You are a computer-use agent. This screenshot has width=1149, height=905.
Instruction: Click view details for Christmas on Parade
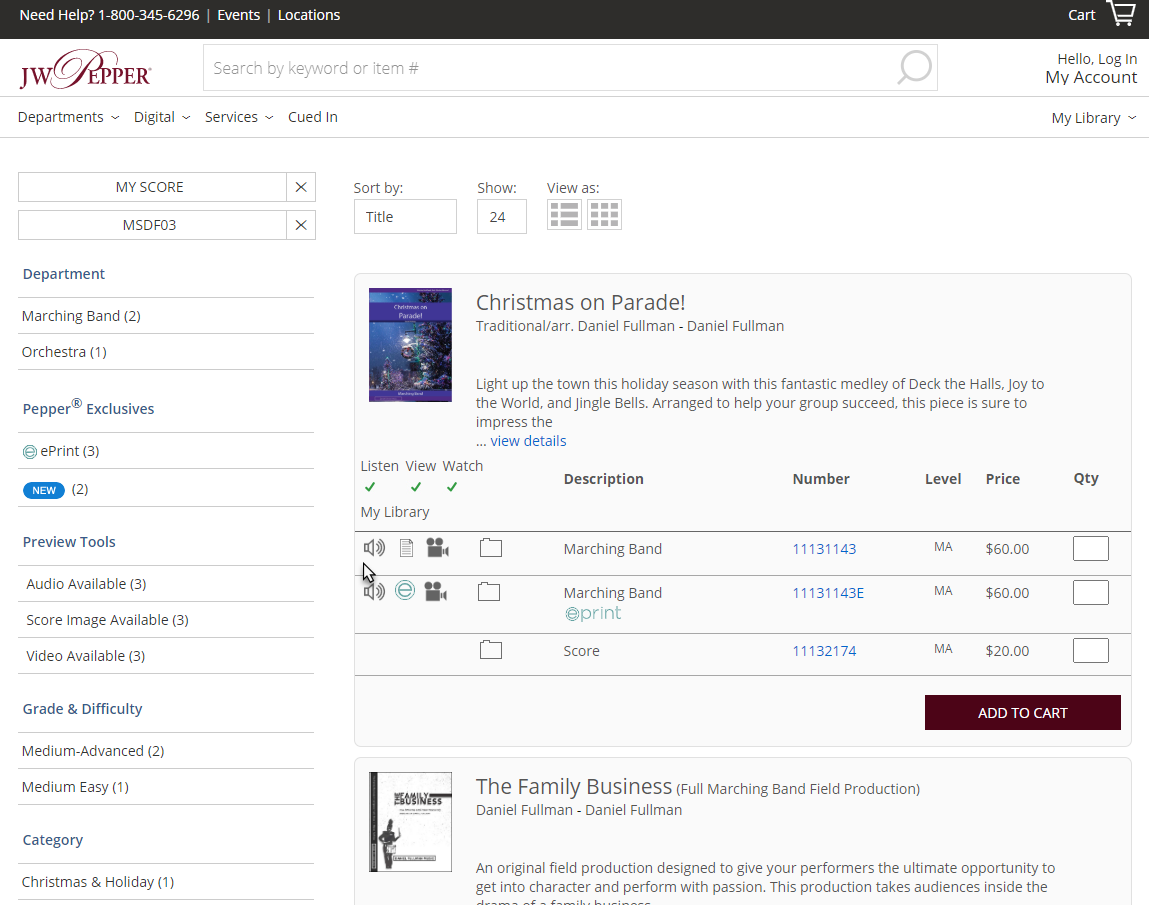pyautogui.click(x=528, y=441)
